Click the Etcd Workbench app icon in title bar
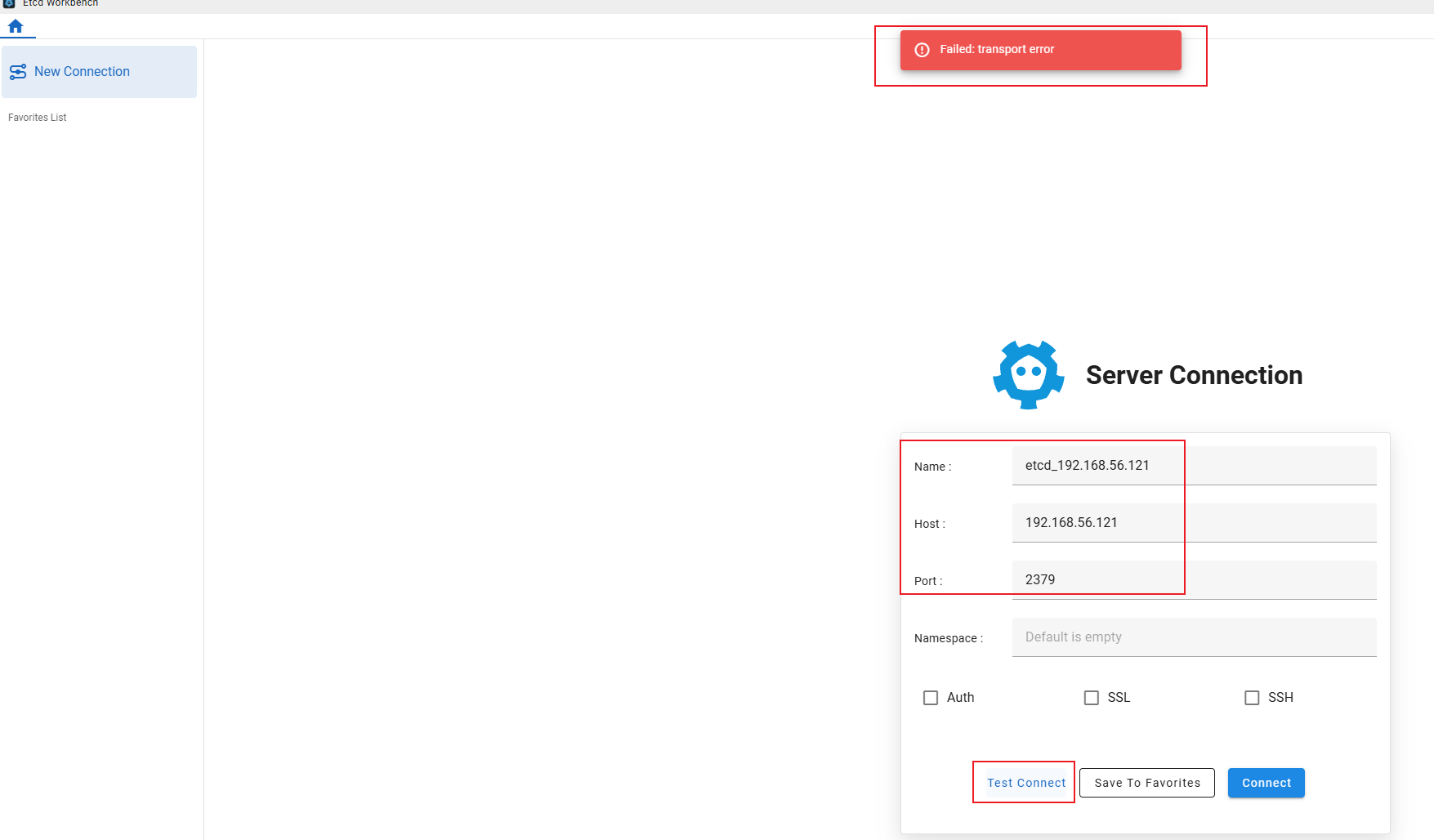This screenshot has width=1434, height=840. click(10, 3)
